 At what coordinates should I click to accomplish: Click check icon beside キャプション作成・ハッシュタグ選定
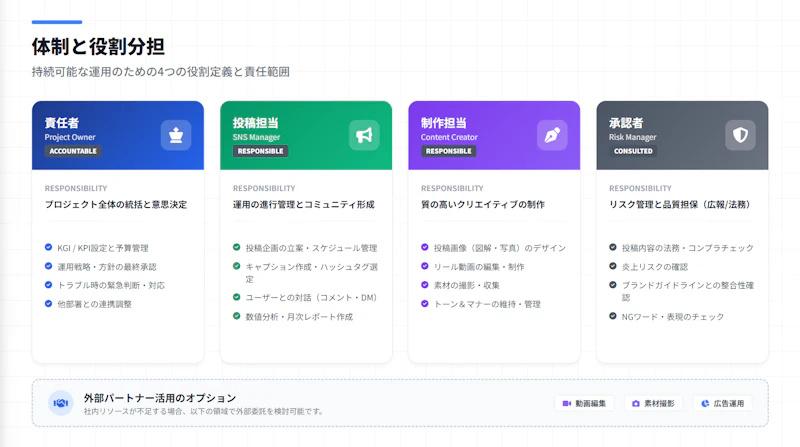[236, 266]
